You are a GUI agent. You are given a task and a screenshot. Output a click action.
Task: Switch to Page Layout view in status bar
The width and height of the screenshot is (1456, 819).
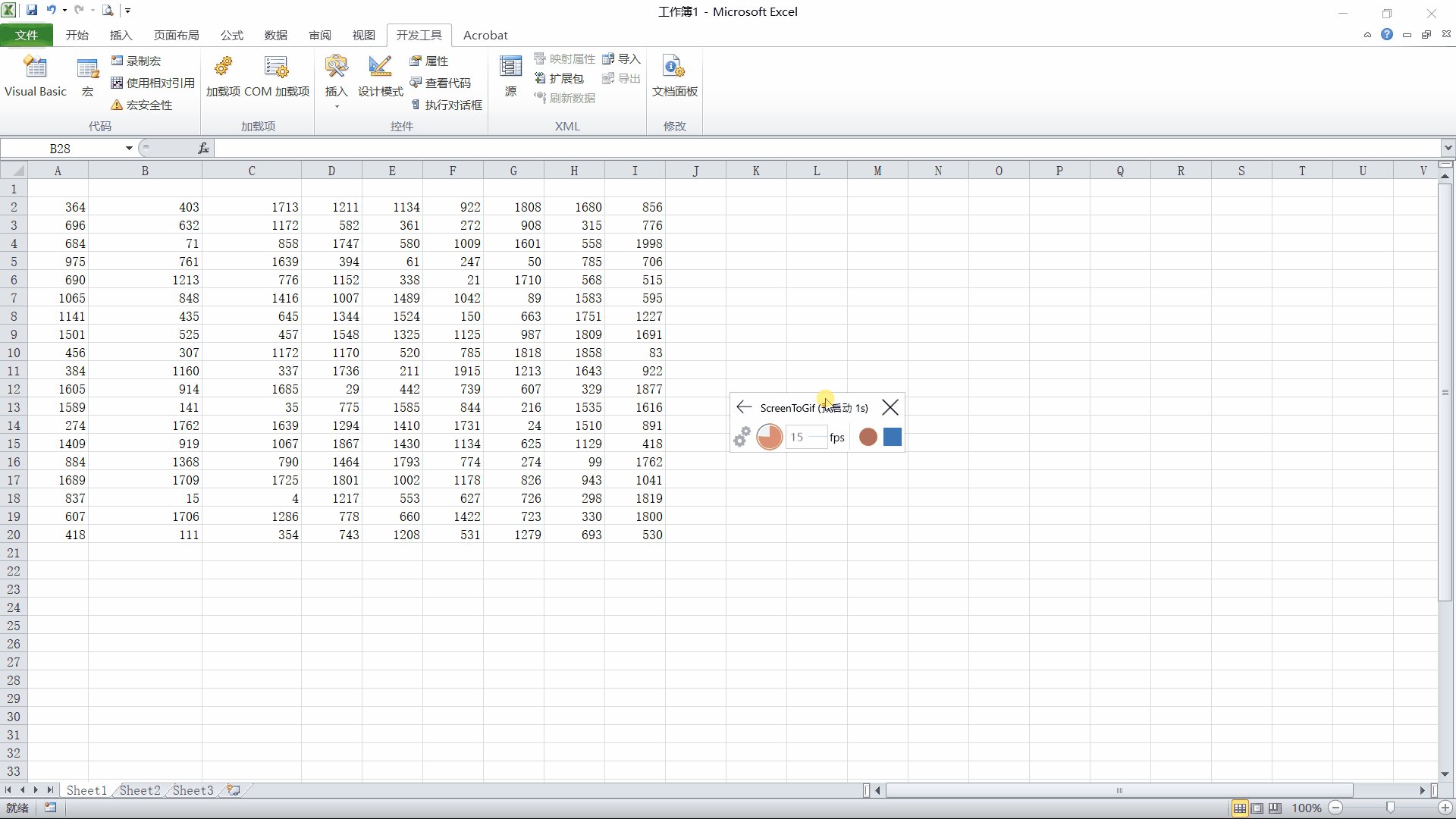point(1257,808)
